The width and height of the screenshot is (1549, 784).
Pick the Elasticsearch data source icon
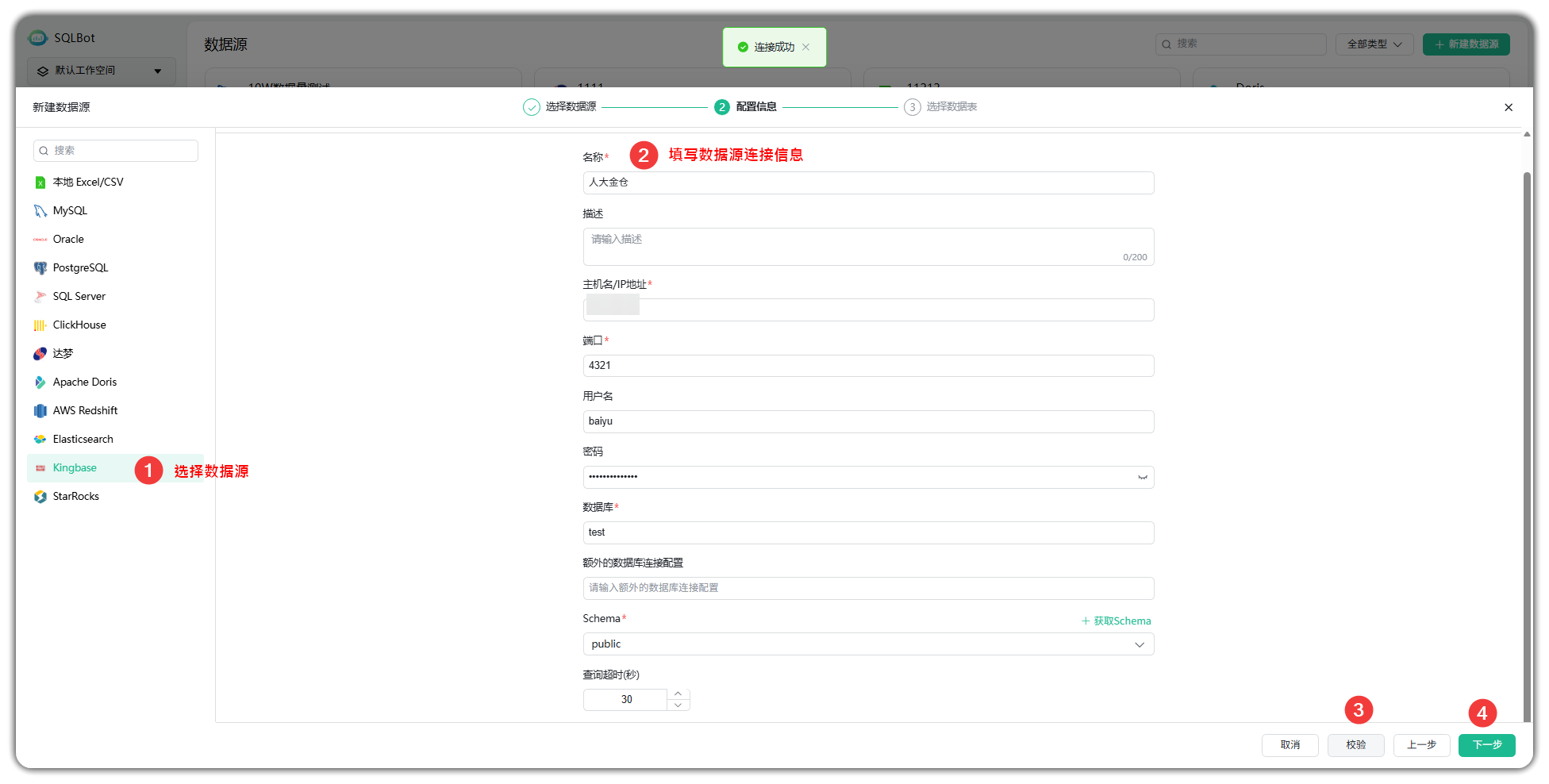(40, 439)
